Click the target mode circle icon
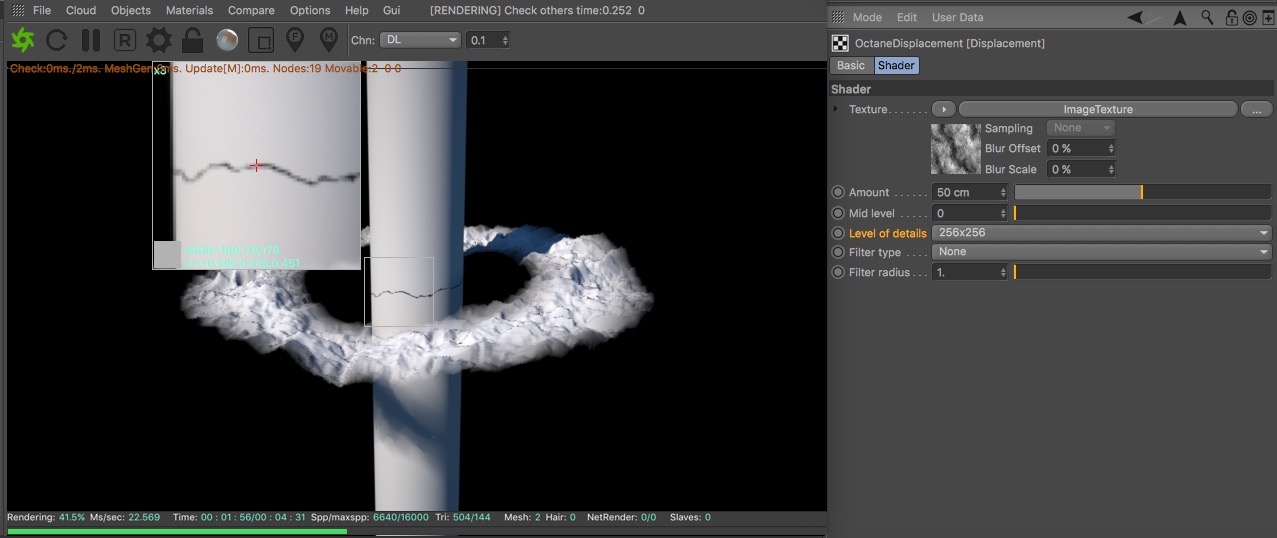This screenshot has width=1277, height=538. tap(1249, 17)
